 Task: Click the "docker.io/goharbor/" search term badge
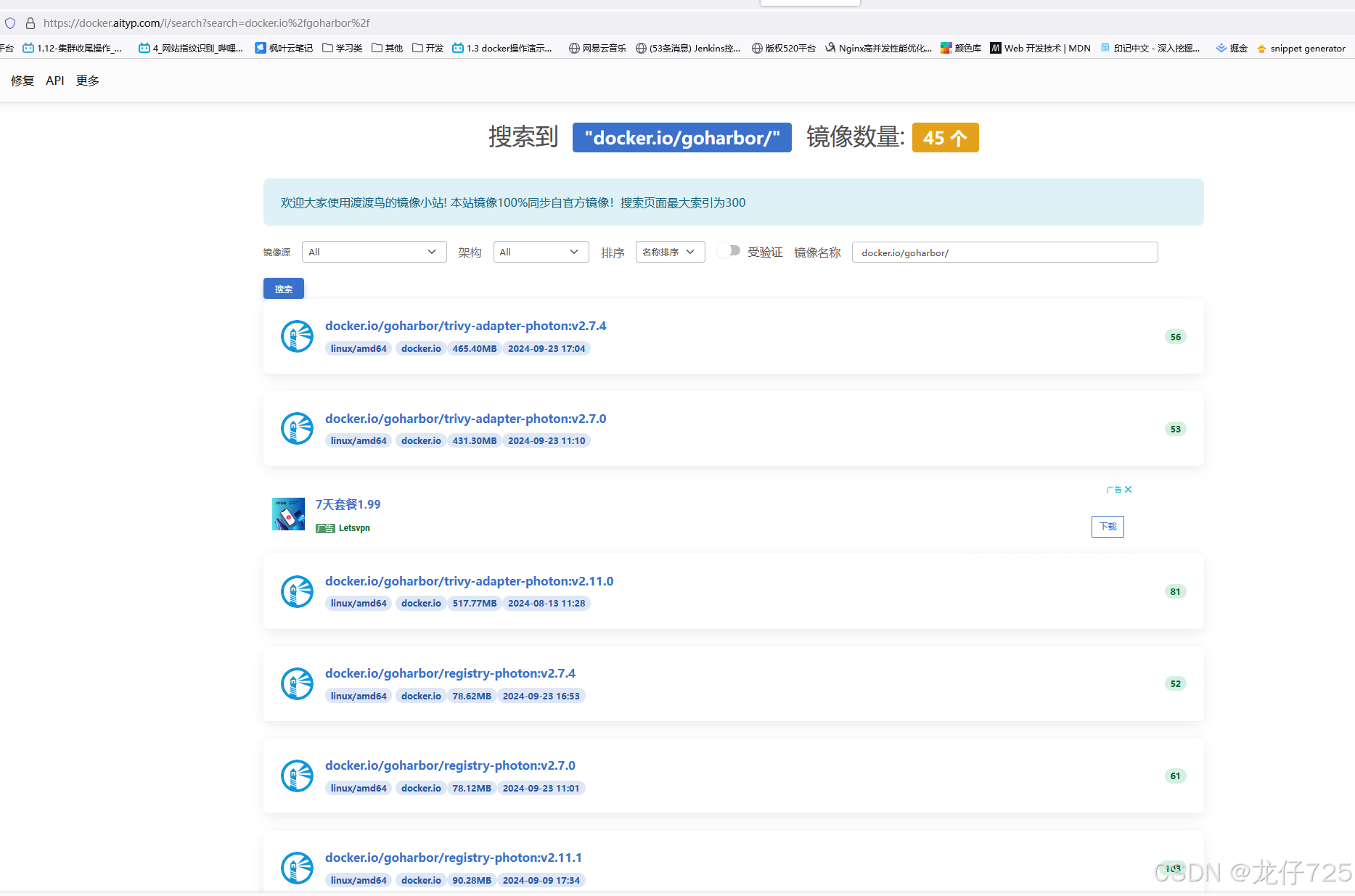click(x=681, y=138)
